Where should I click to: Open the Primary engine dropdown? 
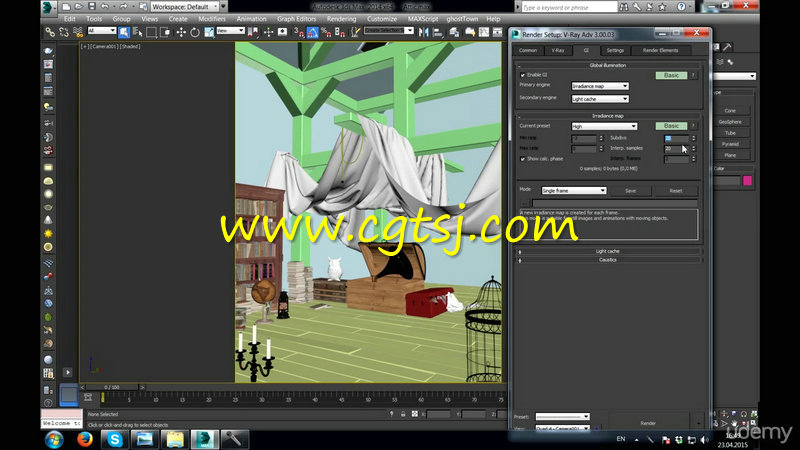point(600,86)
